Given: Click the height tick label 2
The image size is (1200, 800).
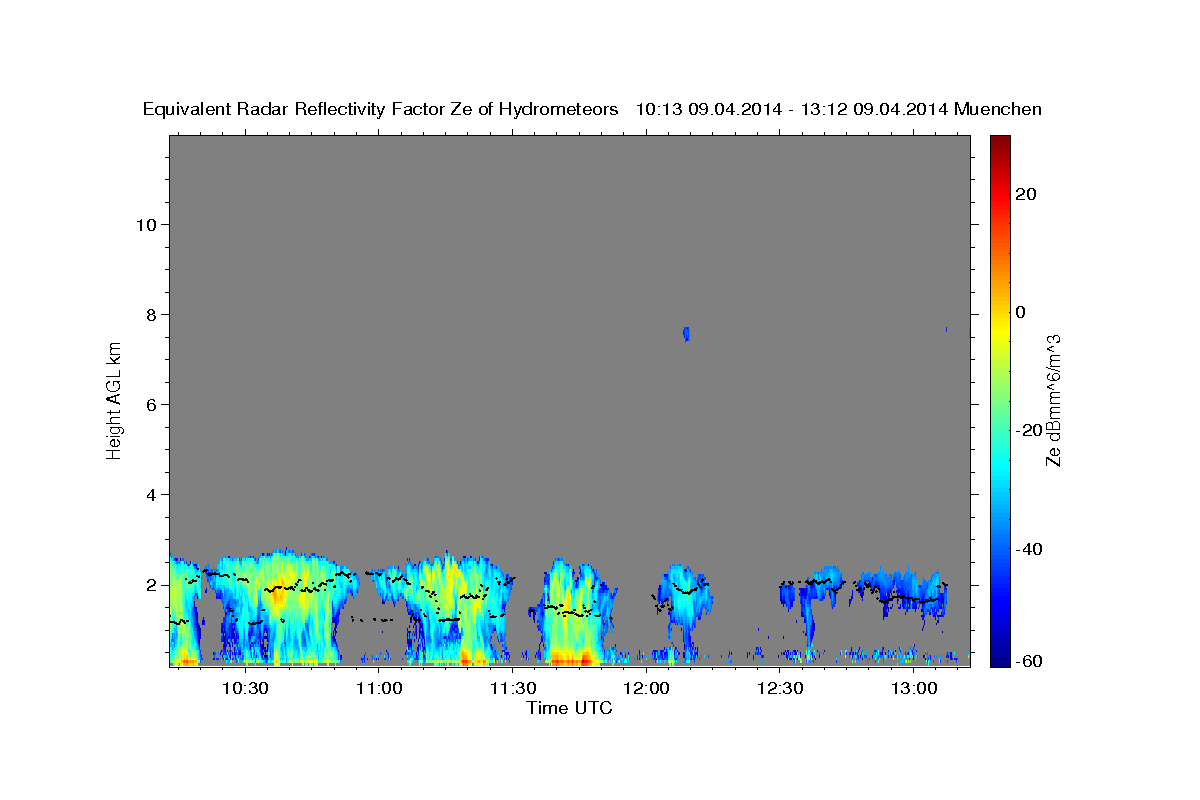Looking at the screenshot, I should (x=151, y=584).
